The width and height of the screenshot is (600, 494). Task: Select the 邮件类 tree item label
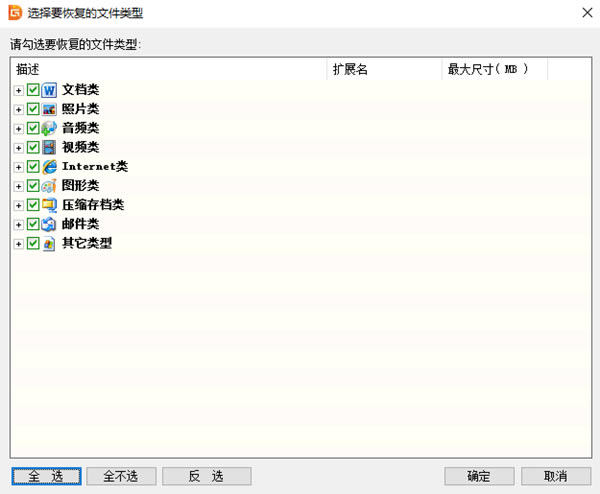(80, 224)
